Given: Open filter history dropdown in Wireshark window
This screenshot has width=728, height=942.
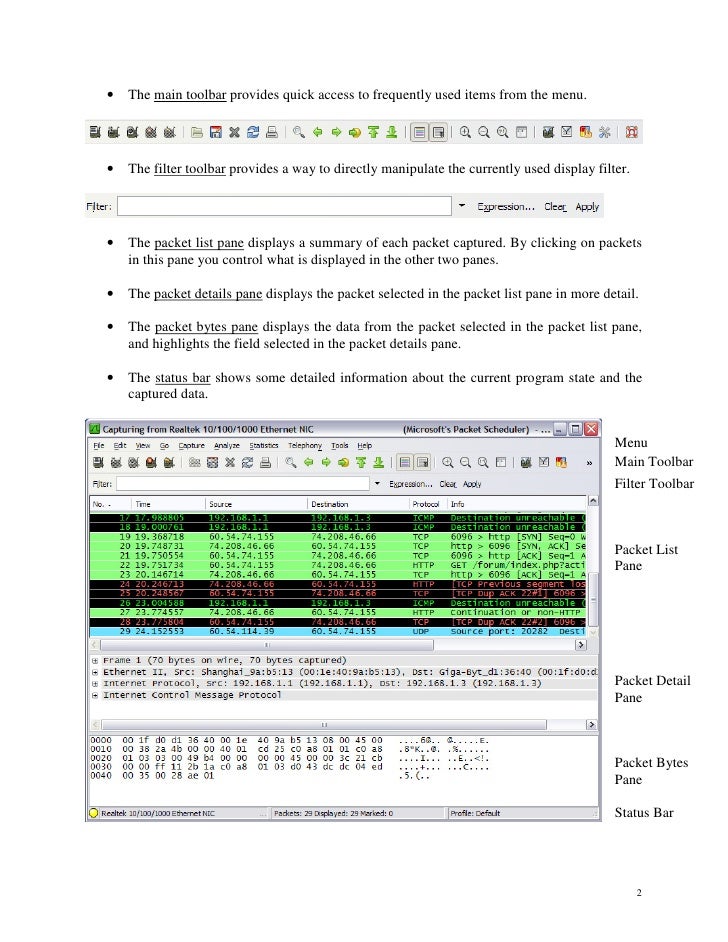Looking at the screenshot, I should point(377,483).
